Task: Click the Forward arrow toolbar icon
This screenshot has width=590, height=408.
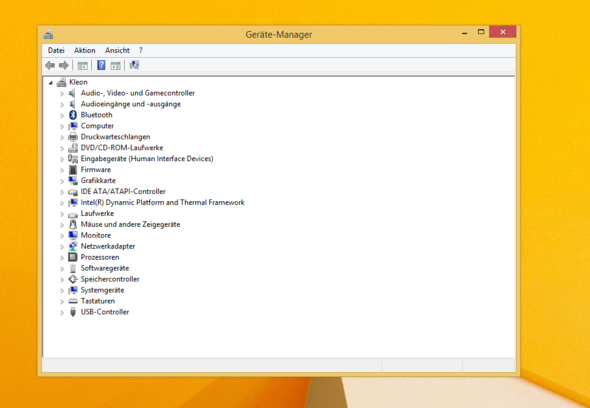Action: coord(64,65)
